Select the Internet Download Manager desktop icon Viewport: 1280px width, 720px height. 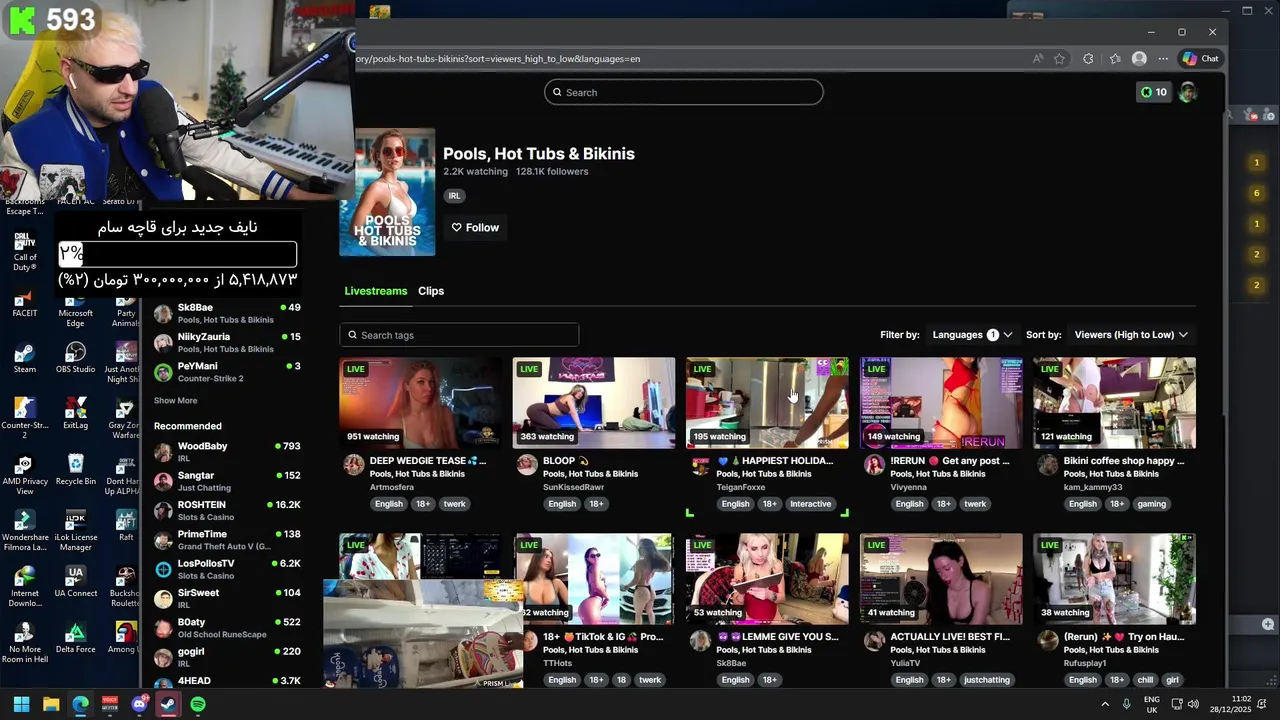25,587
